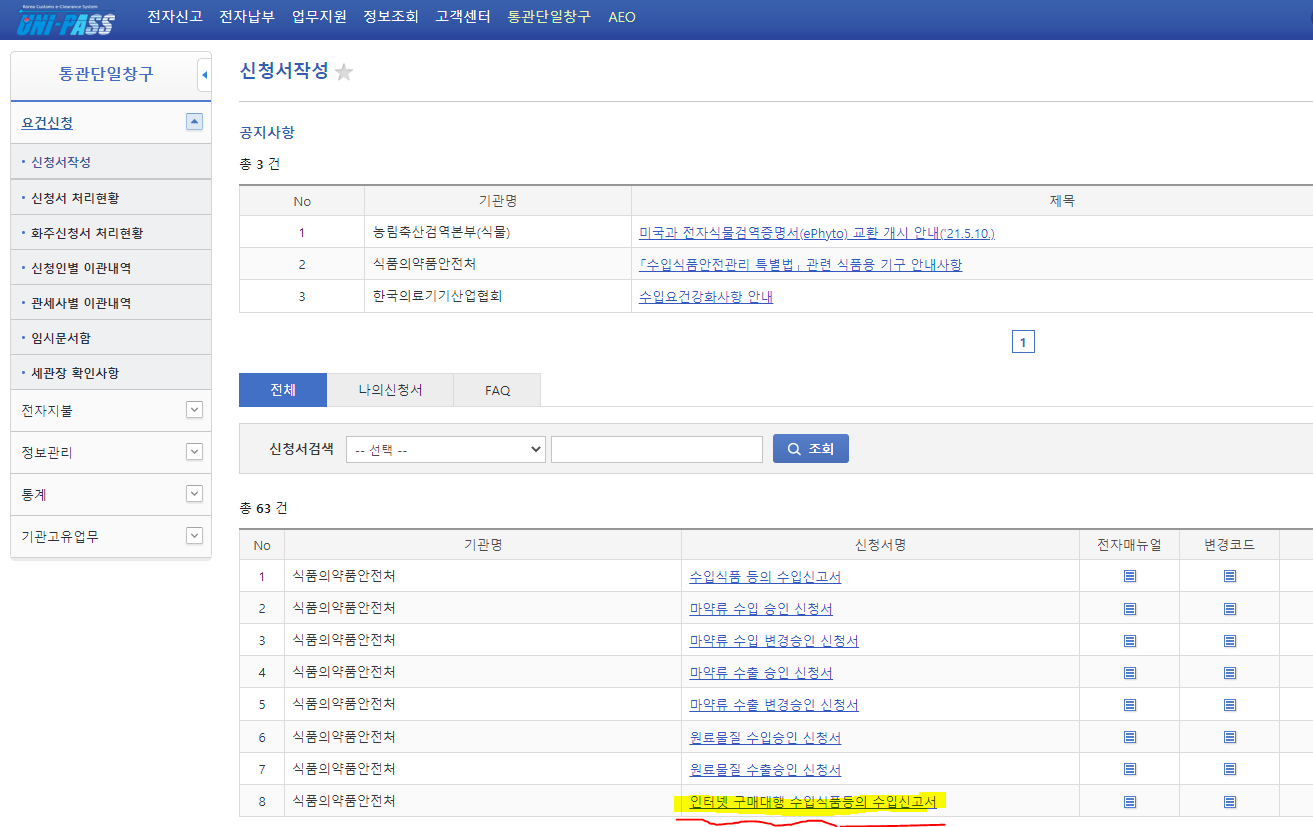Select page 1 in the notice pagination
The width and height of the screenshot is (1313, 827).
pyautogui.click(x=1023, y=341)
